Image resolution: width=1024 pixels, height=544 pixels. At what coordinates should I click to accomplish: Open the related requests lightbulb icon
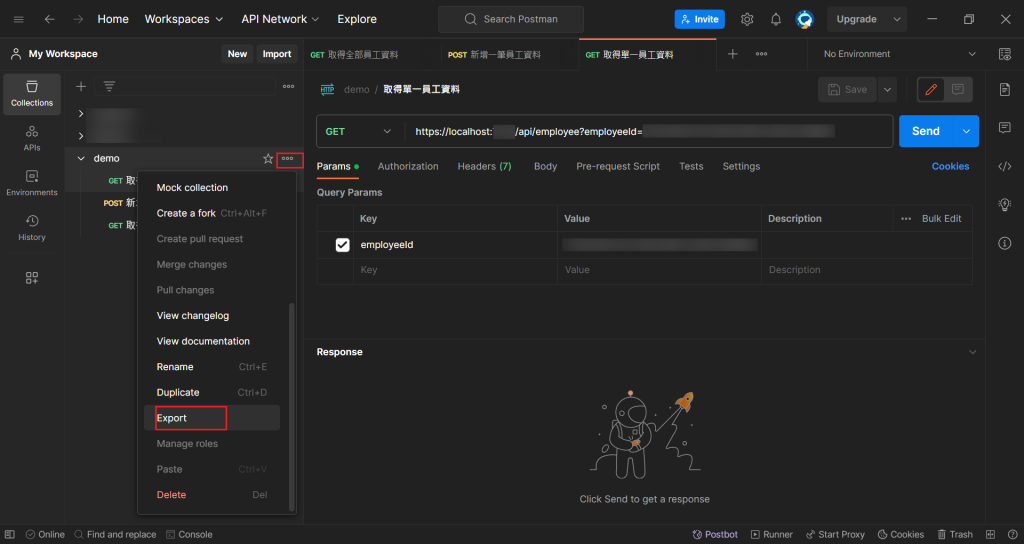[x=1005, y=204]
